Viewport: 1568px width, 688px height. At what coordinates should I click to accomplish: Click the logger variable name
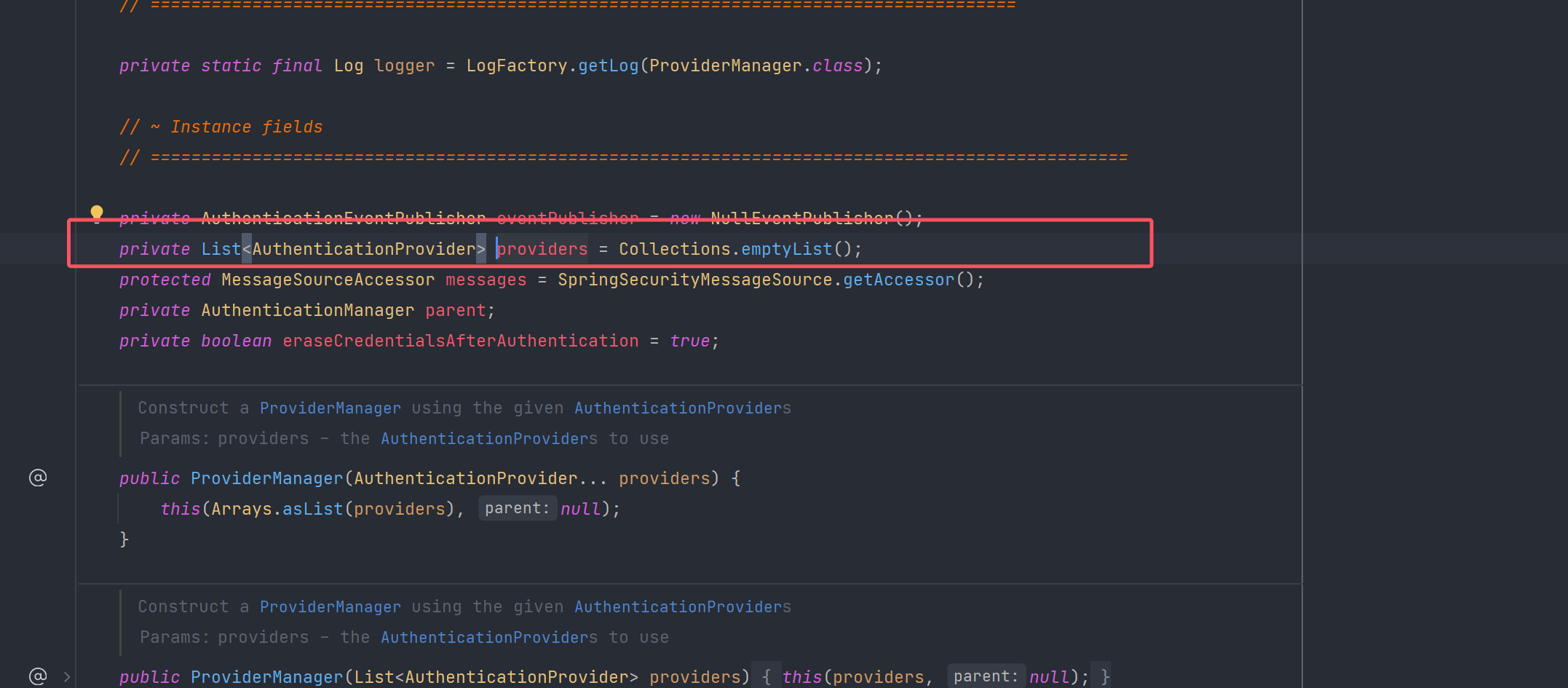click(x=404, y=66)
